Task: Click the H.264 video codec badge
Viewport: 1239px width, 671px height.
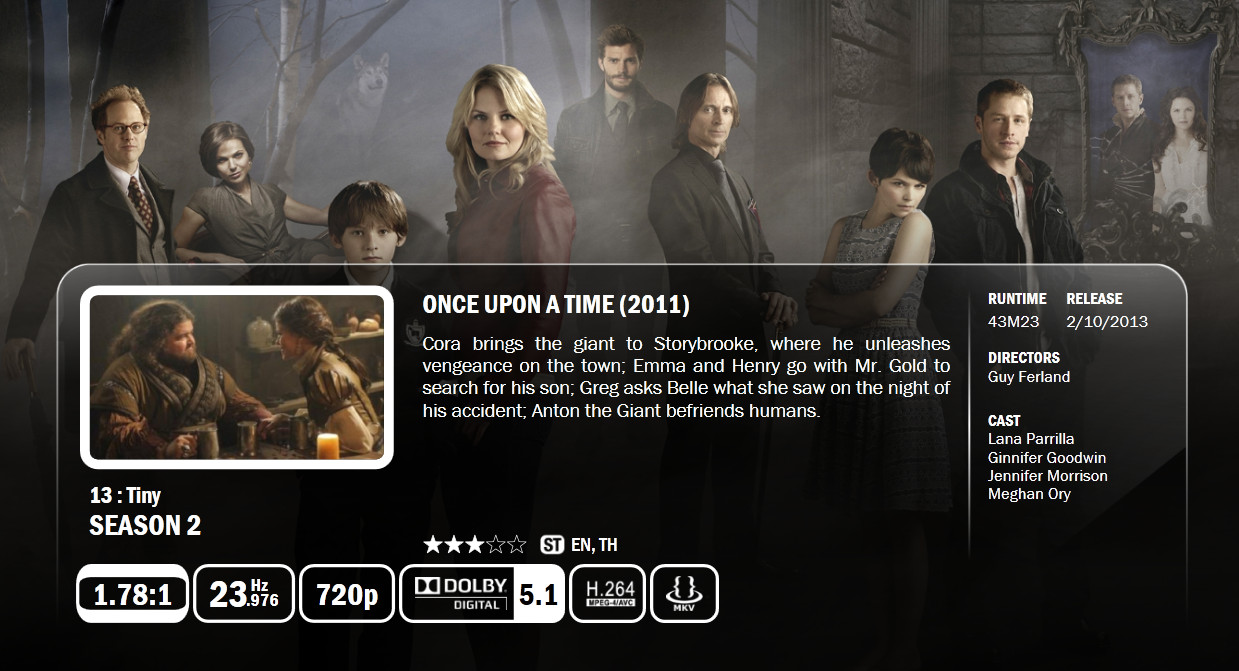Action: coord(608,594)
